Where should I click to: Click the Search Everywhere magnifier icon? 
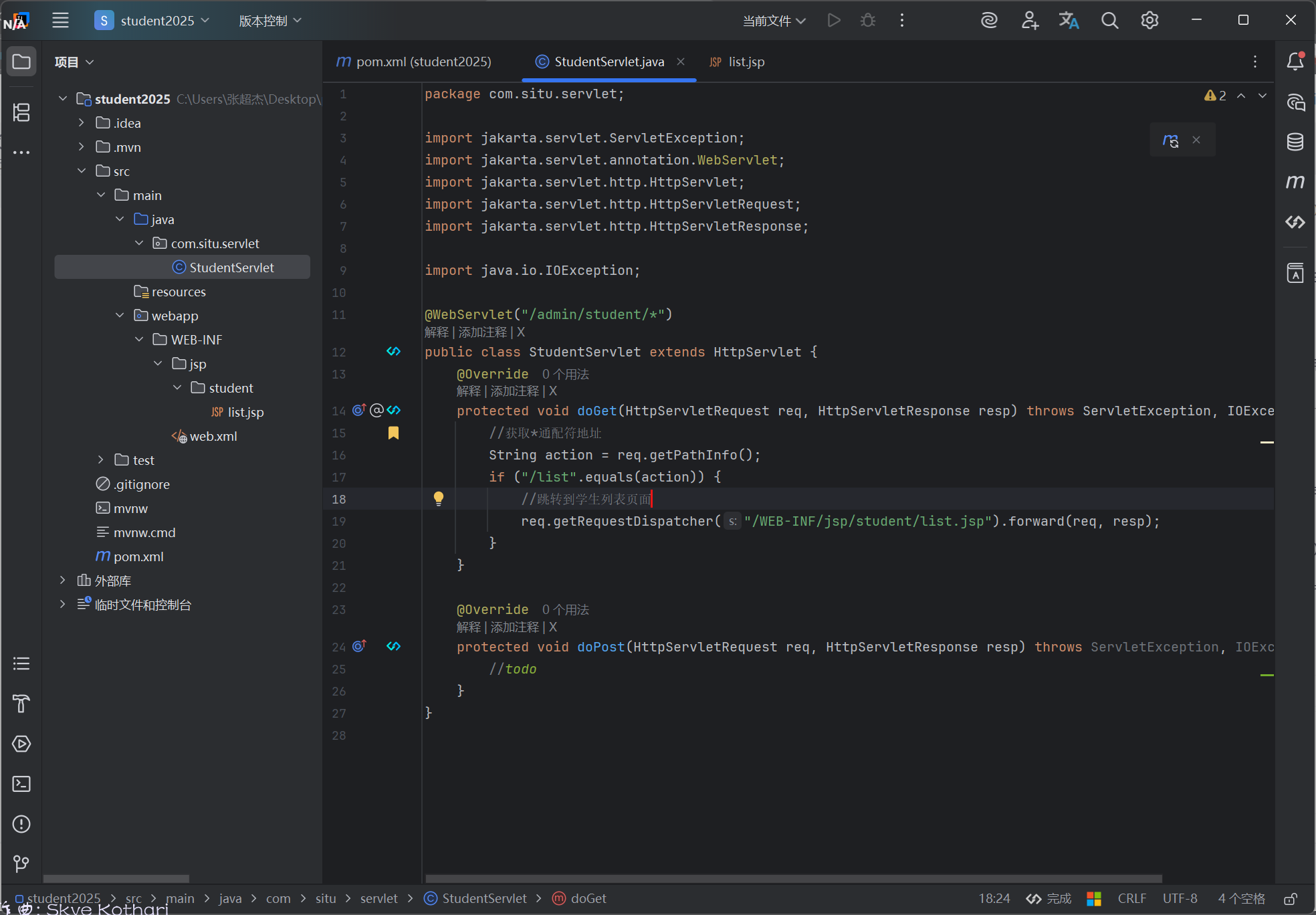[1109, 21]
